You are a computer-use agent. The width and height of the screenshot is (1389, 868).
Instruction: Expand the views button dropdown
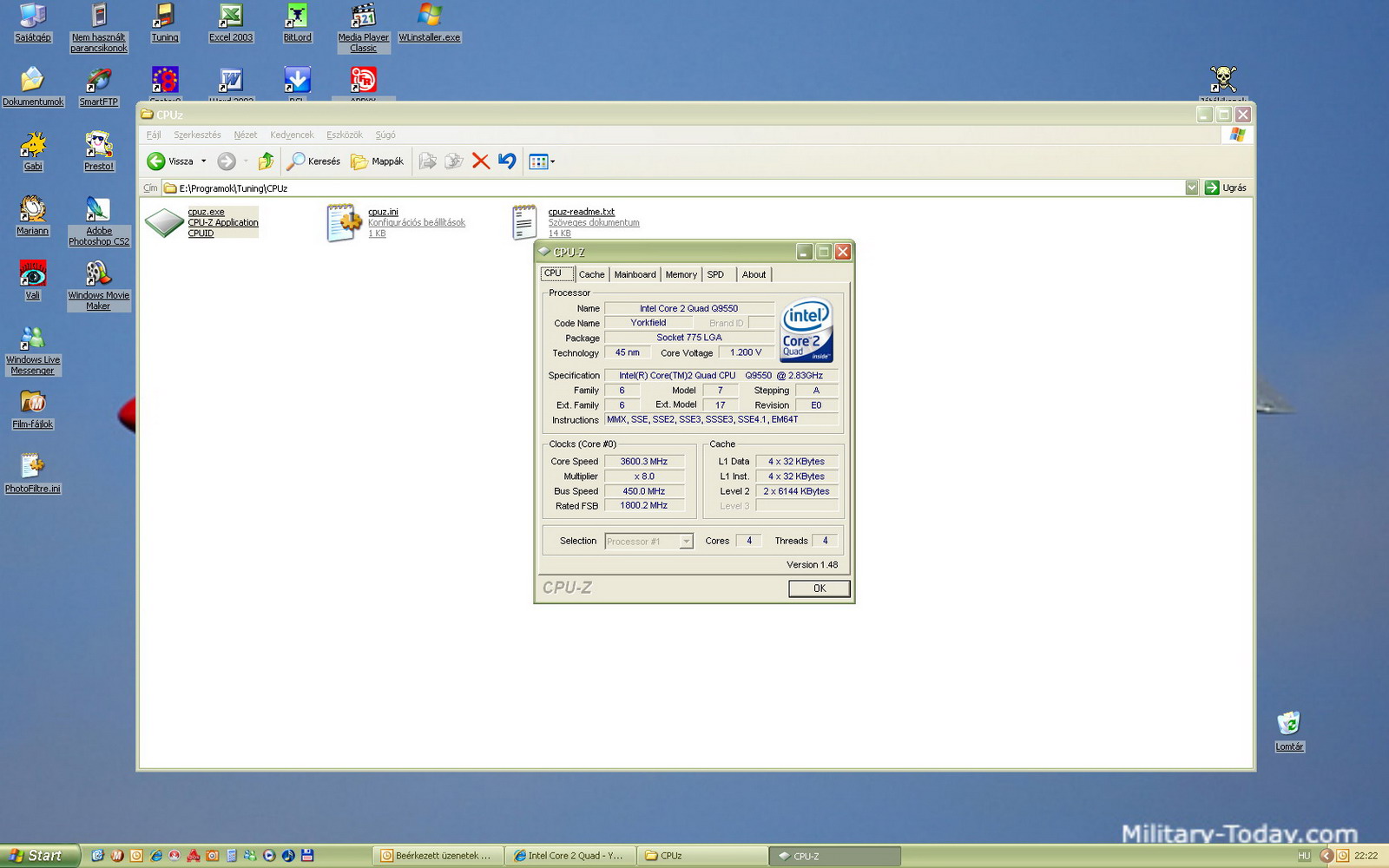pos(552,161)
